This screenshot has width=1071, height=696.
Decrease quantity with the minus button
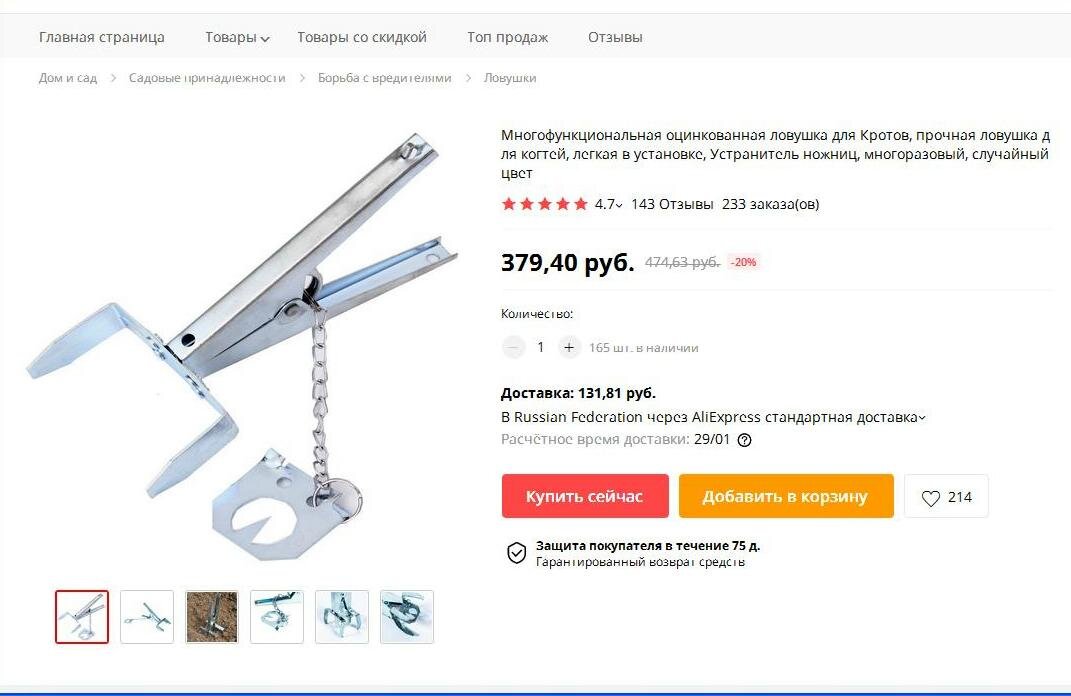tap(513, 347)
